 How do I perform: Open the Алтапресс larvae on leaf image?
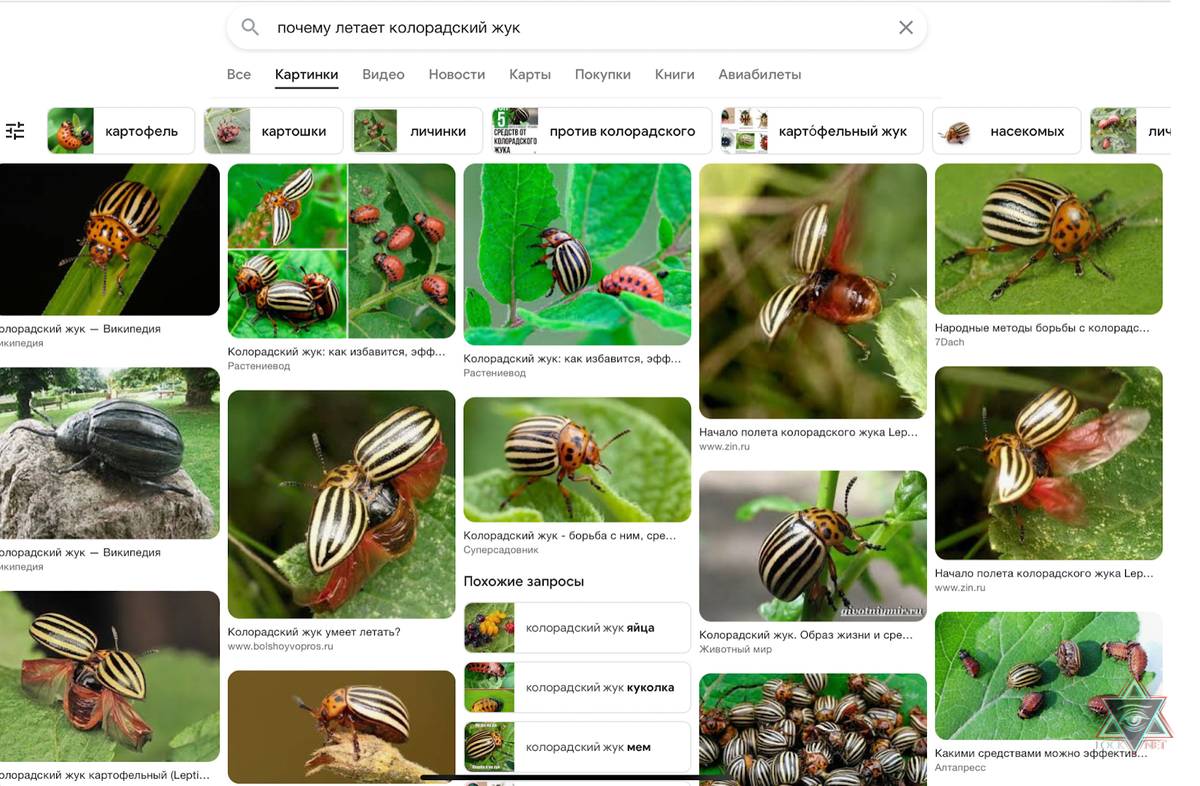(1048, 676)
